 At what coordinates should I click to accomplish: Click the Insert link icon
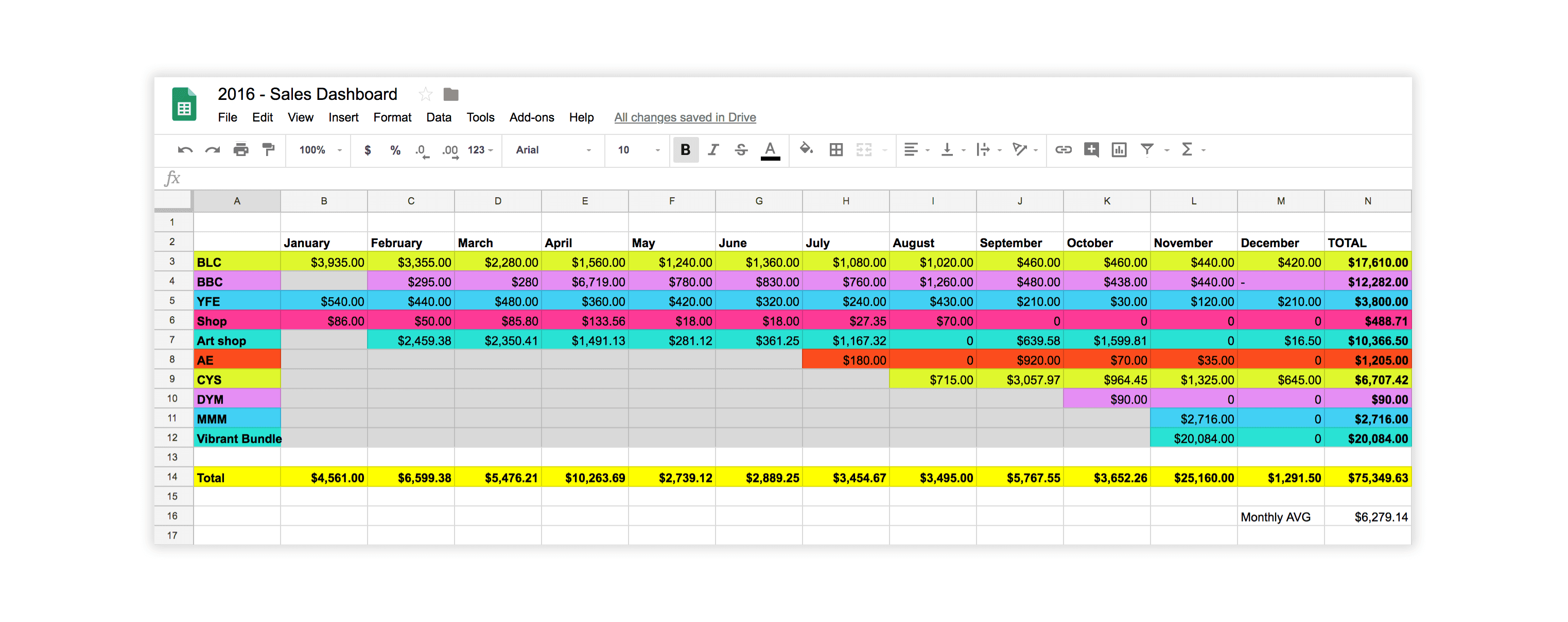[x=1063, y=150]
